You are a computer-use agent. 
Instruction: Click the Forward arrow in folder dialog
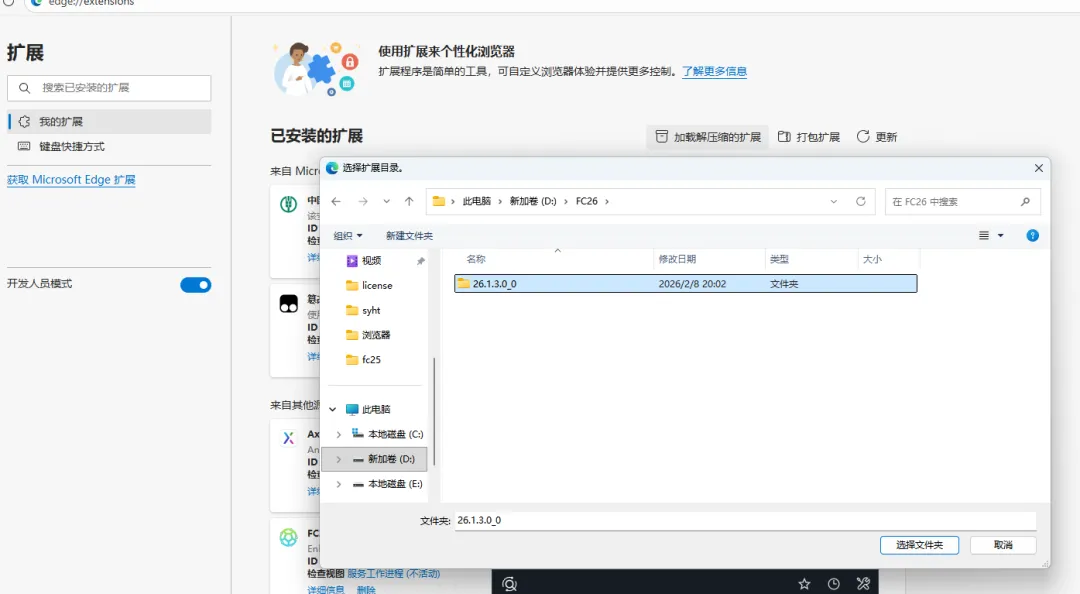[x=363, y=201]
